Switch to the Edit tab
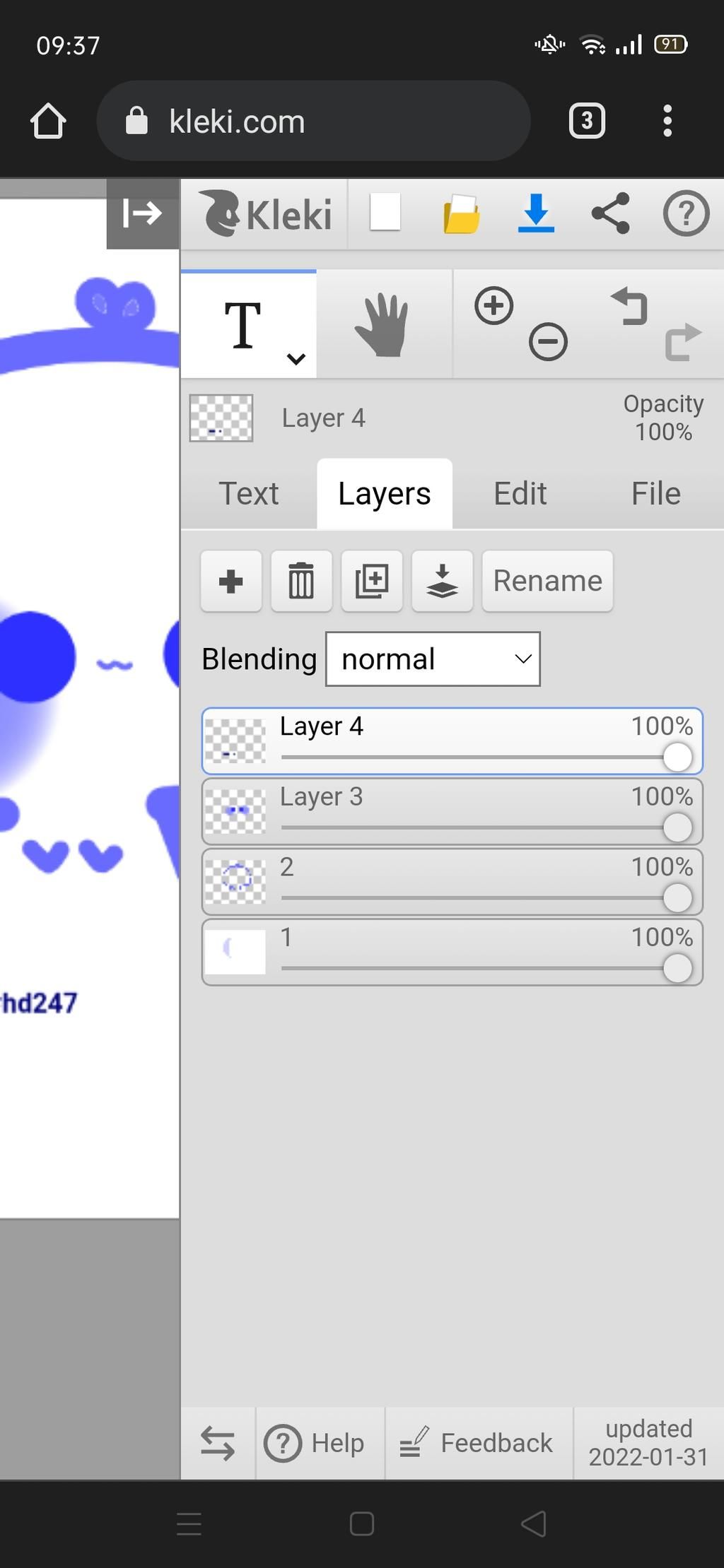 pyautogui.click(x=520, y=493)
